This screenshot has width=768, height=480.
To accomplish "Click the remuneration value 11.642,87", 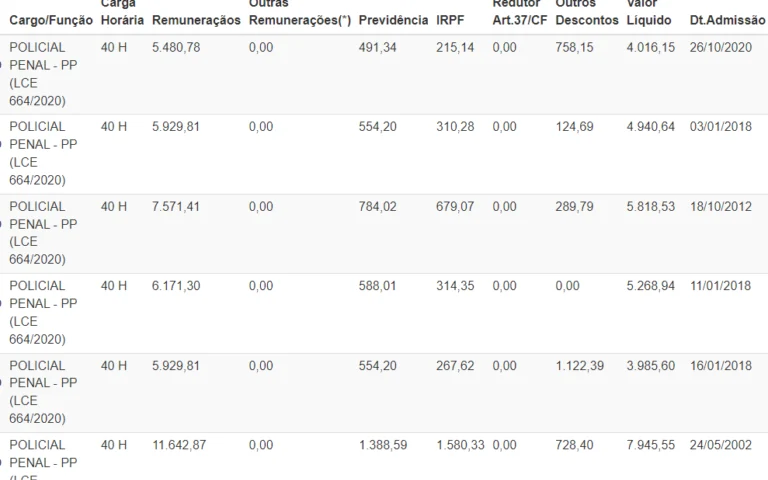I will [180, 445].
